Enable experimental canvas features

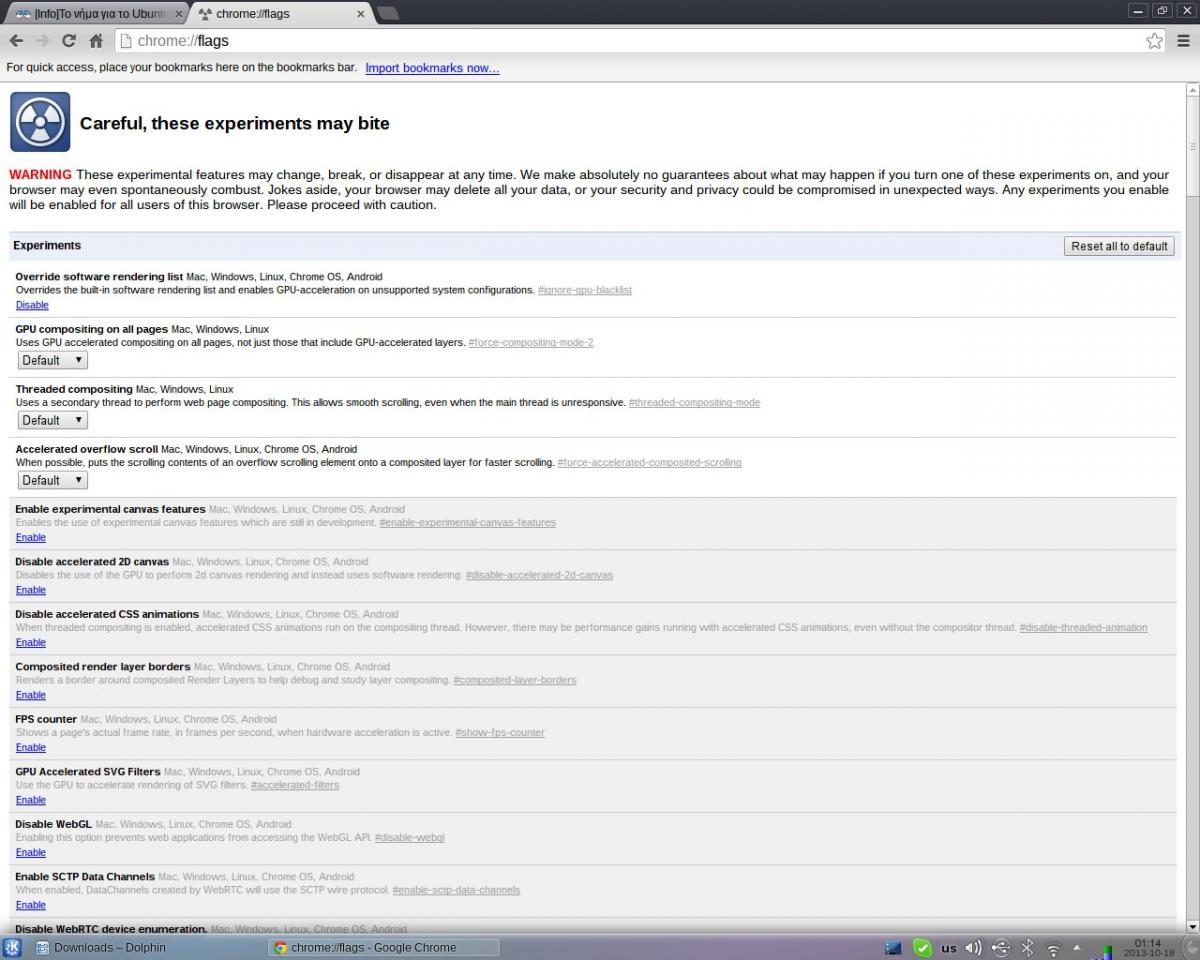click(31, 538)
